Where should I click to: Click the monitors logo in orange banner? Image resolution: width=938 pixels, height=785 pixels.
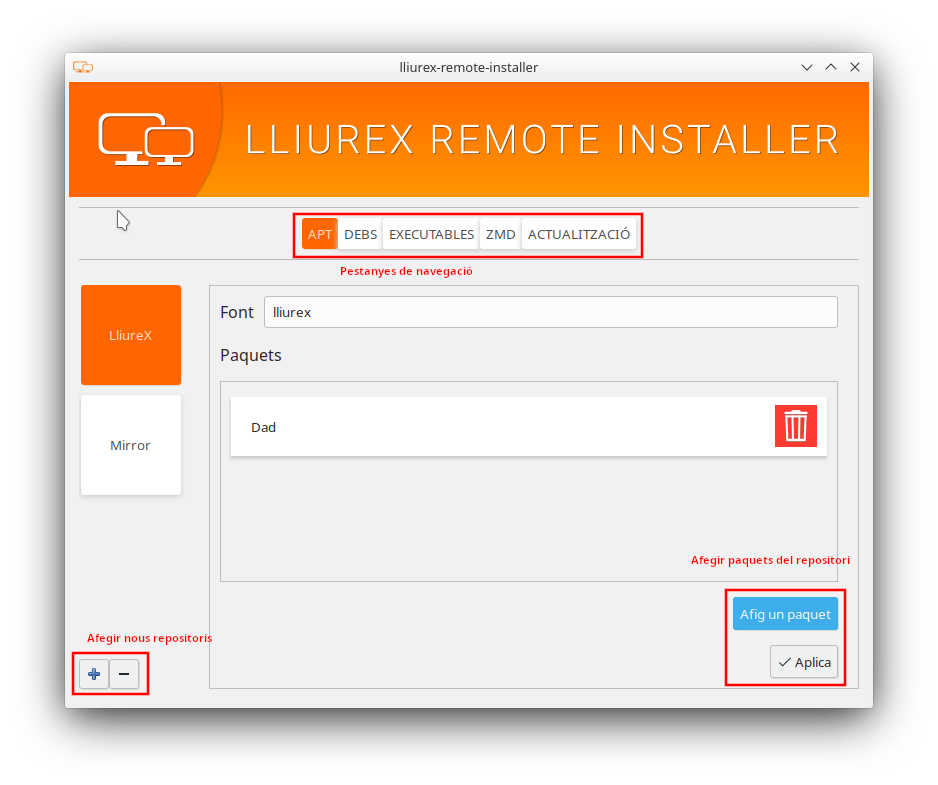click(146, 139)
